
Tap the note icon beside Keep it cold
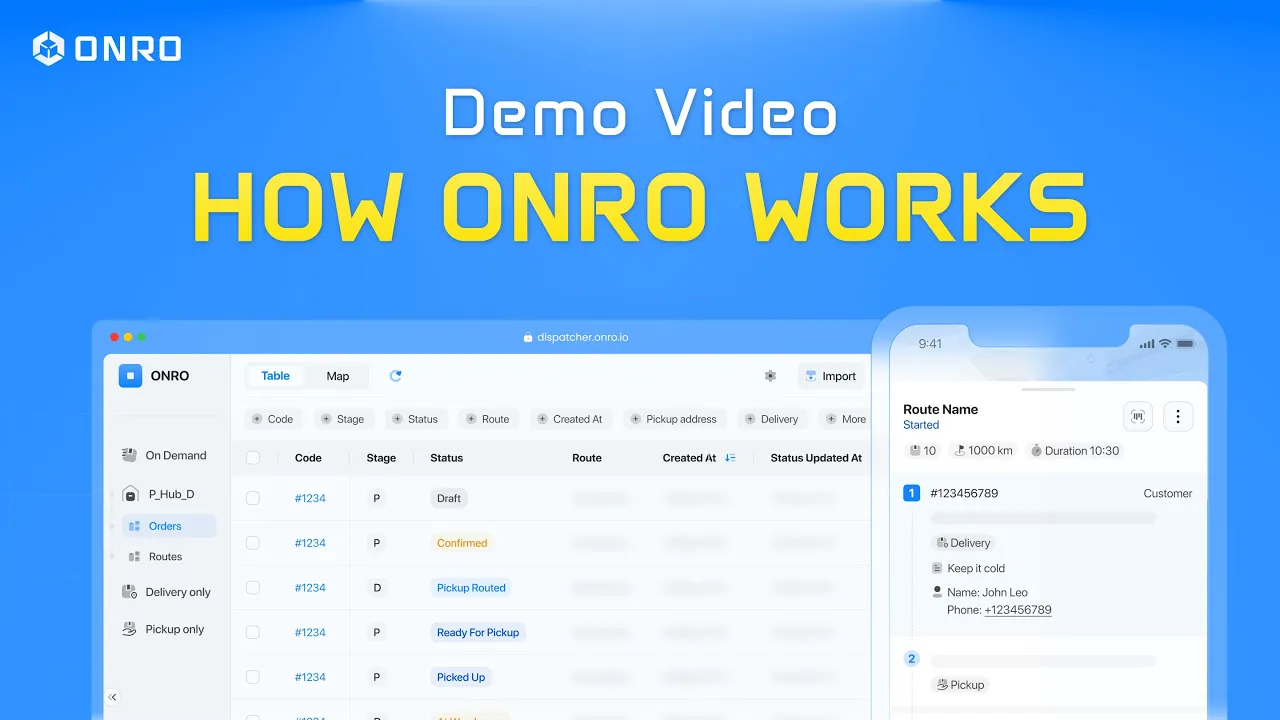pos(937,568)
